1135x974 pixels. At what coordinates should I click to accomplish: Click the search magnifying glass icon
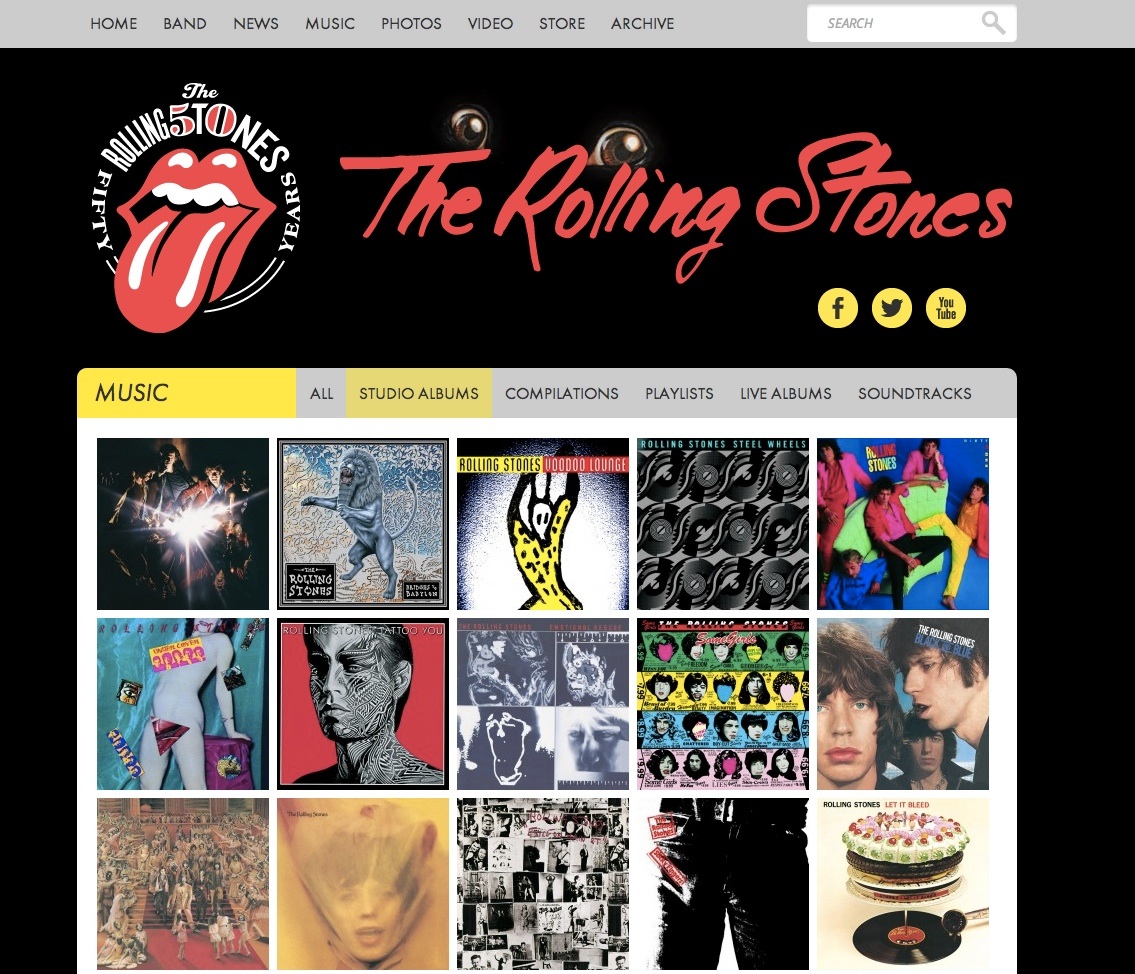tap(993, 23)
